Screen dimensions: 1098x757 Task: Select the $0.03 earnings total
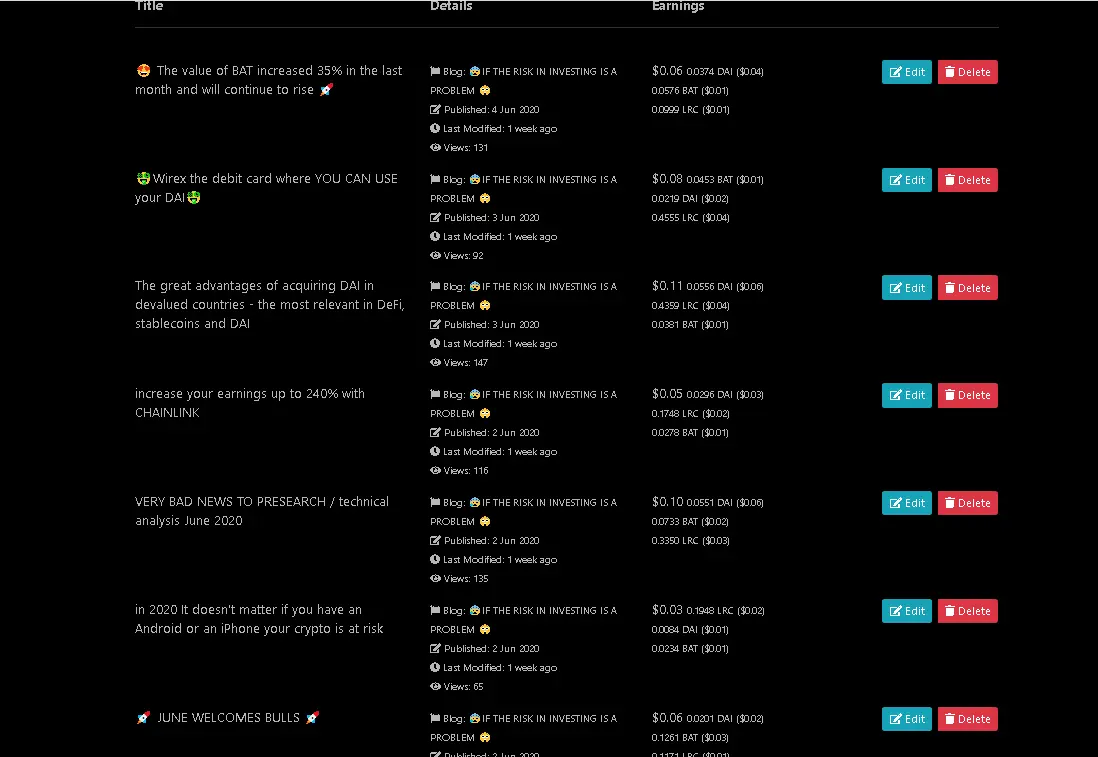pyautogui.click(x=667, y=609)
